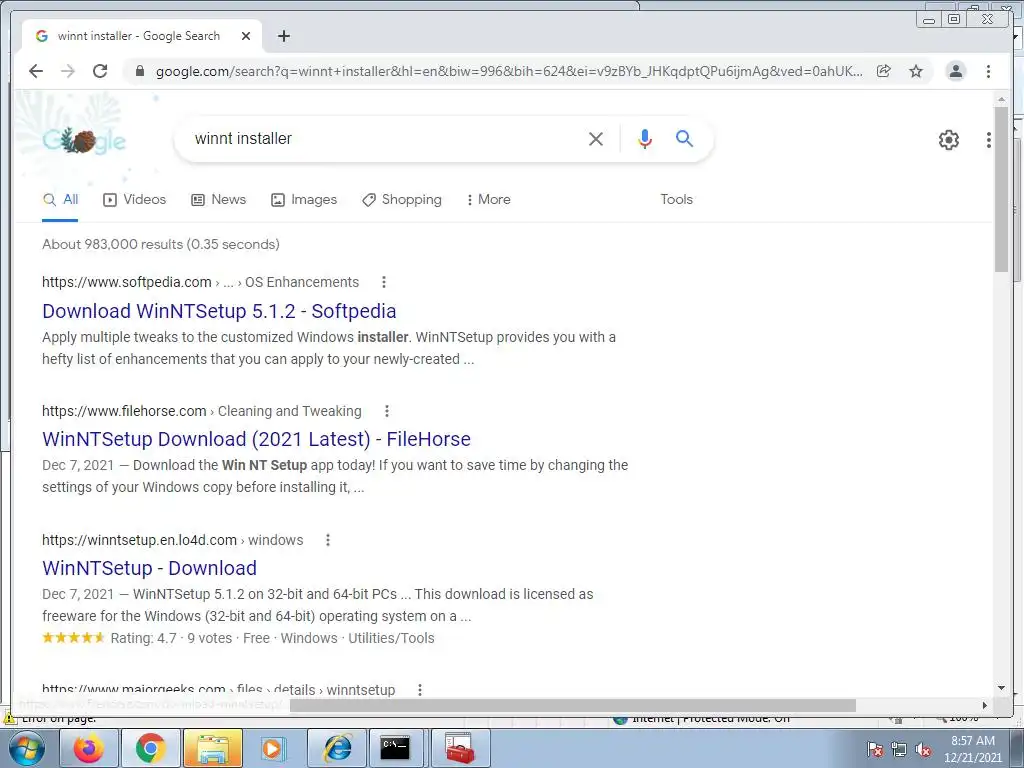
Task: Open Command Prompt from the taskbar
Action: tap(396, 748)
